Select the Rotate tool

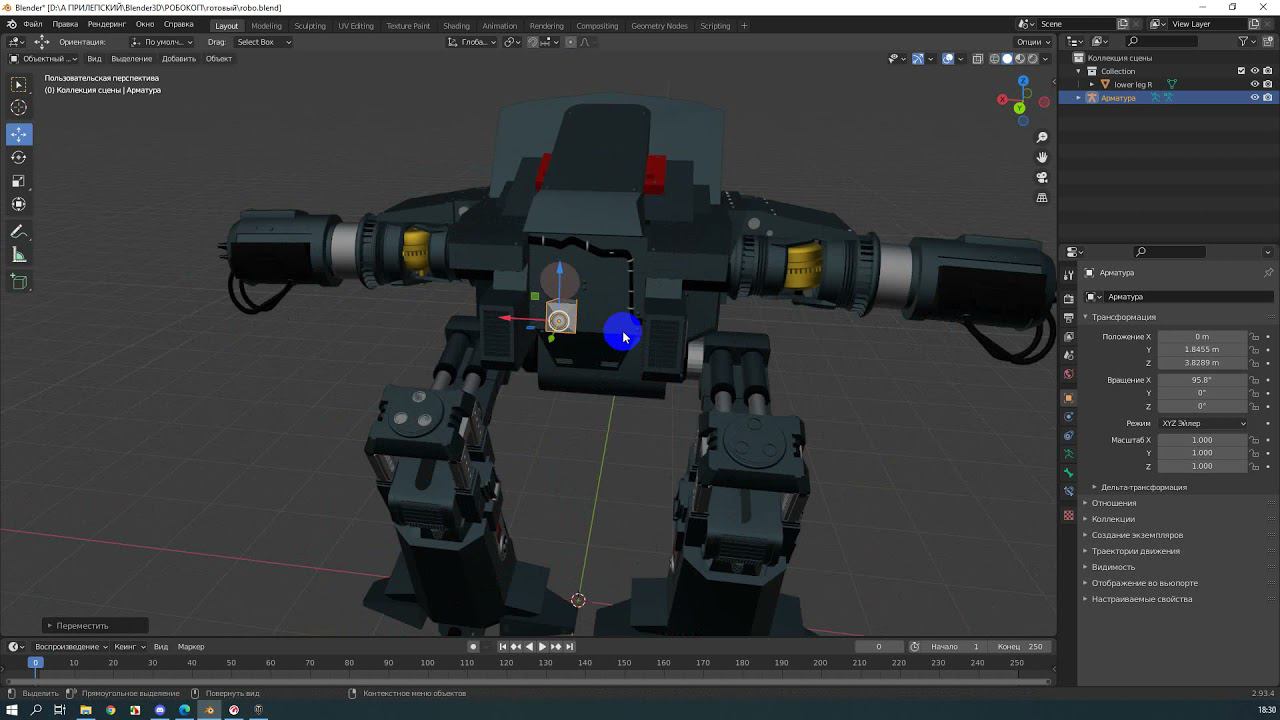pyautogui.click(x=19, y=158)
